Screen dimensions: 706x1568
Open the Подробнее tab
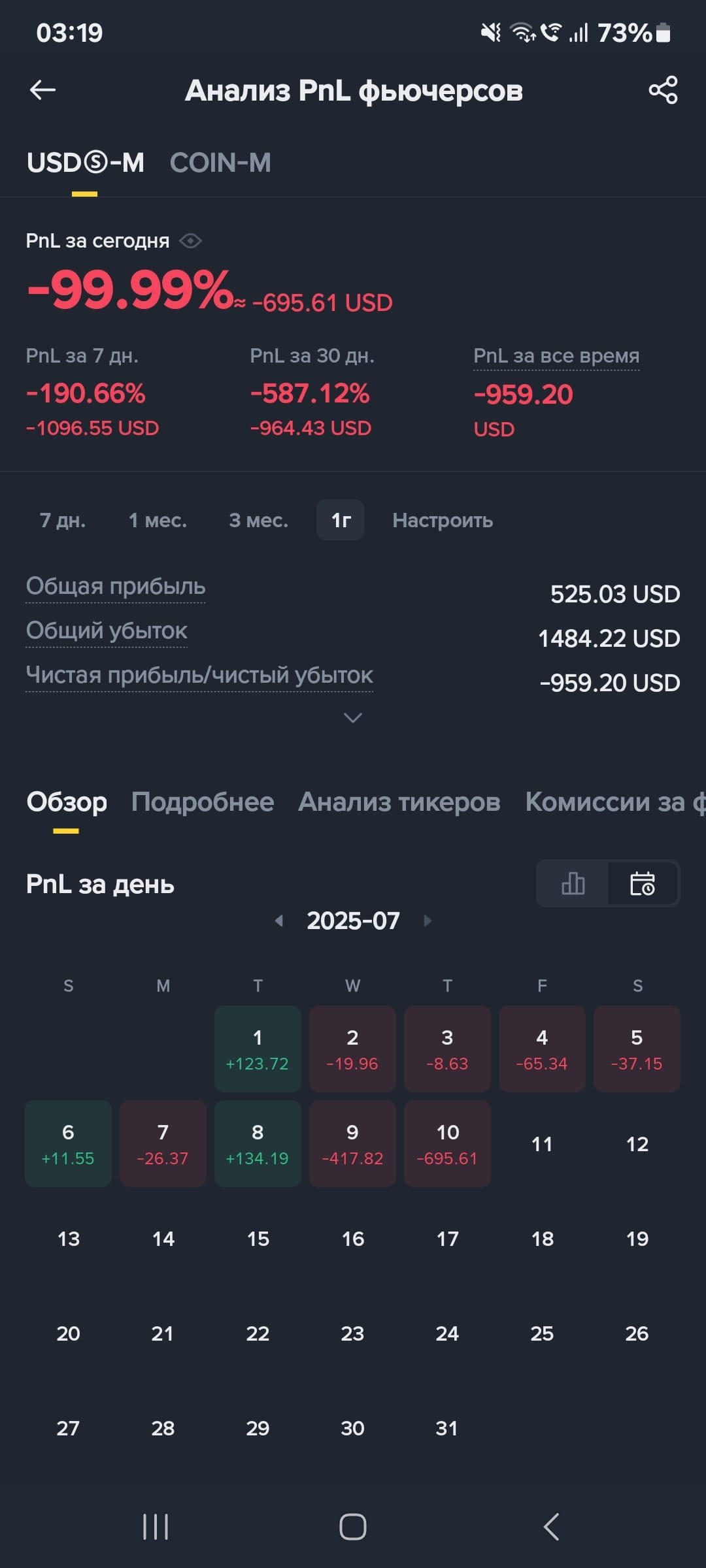(x=203, y=802)
